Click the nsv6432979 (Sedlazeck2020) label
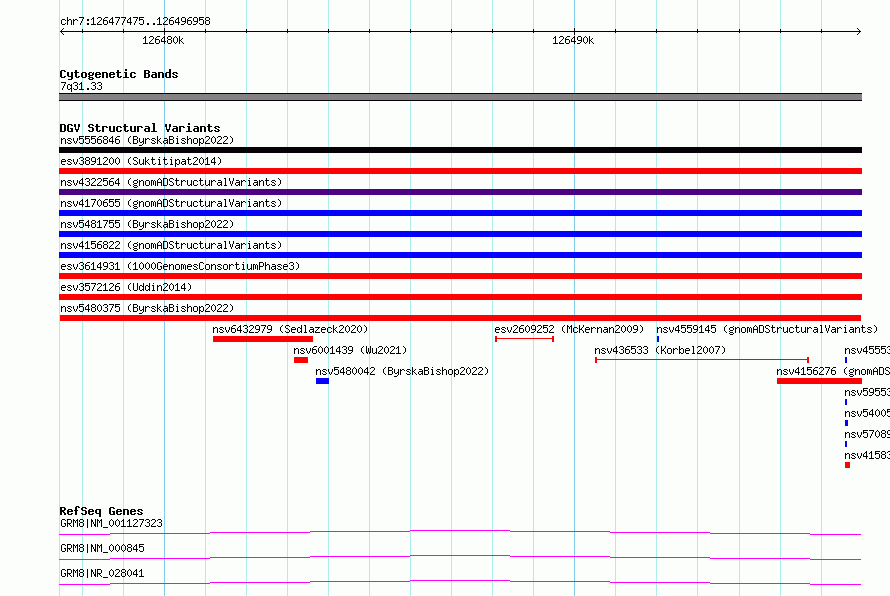The height and width of the screenshot is (596, 890). [x=290, y=329]
